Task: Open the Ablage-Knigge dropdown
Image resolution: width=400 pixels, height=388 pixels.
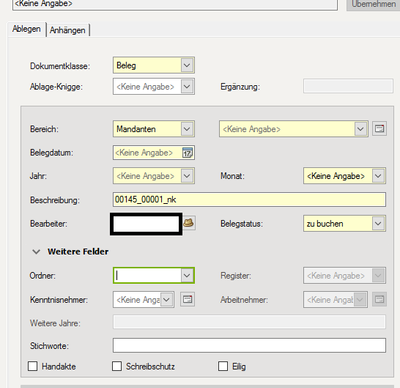Action: (187, 87)
